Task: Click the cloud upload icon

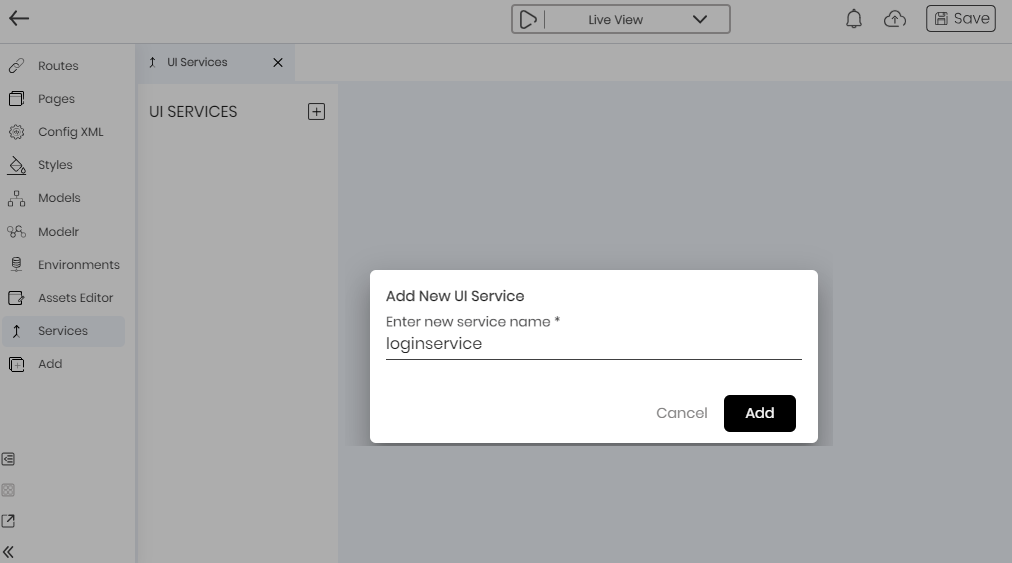Action: point(895,19)
